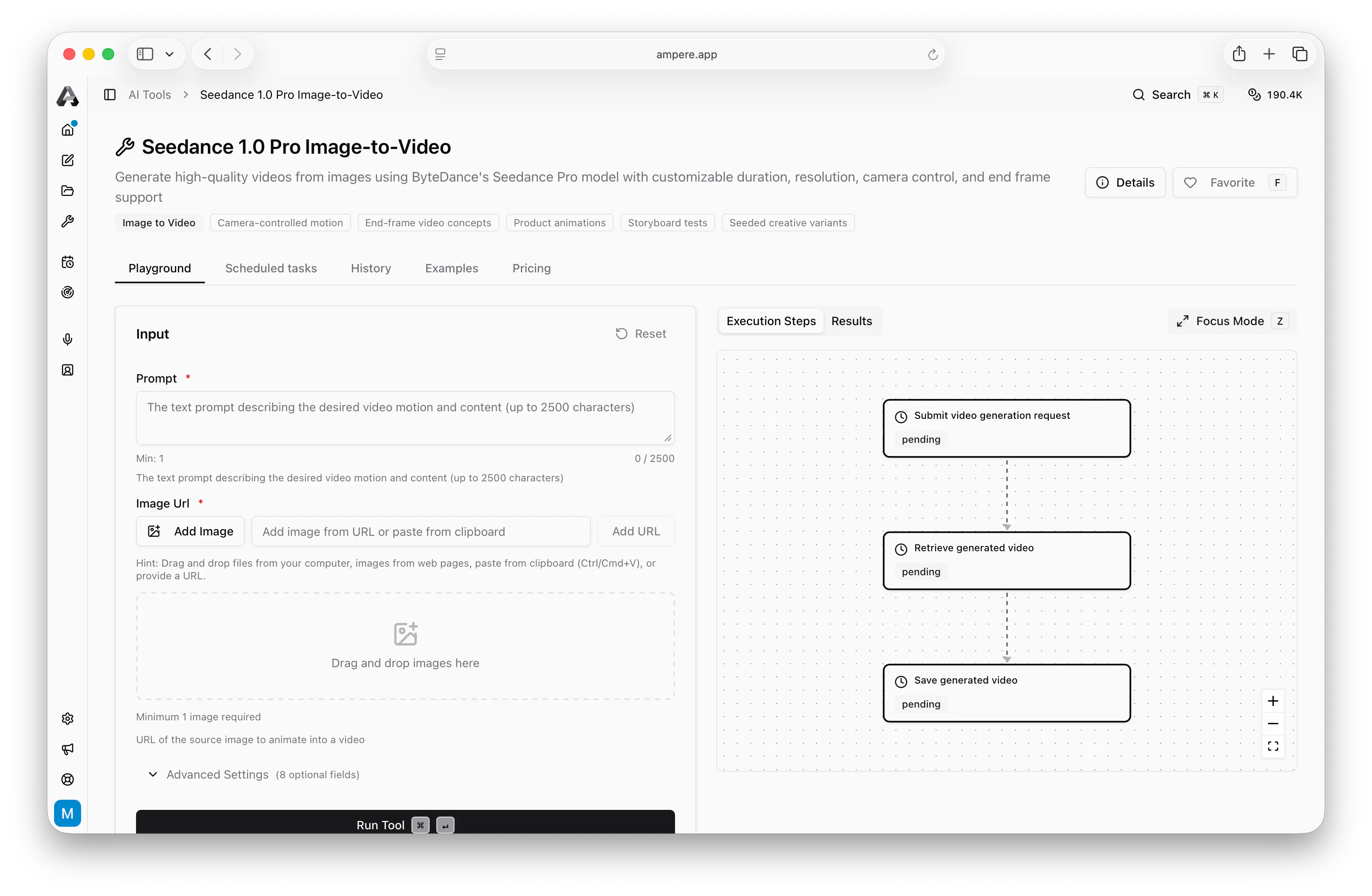Click the Add Image button
The image size is (1372, 896).
[190, 531]
